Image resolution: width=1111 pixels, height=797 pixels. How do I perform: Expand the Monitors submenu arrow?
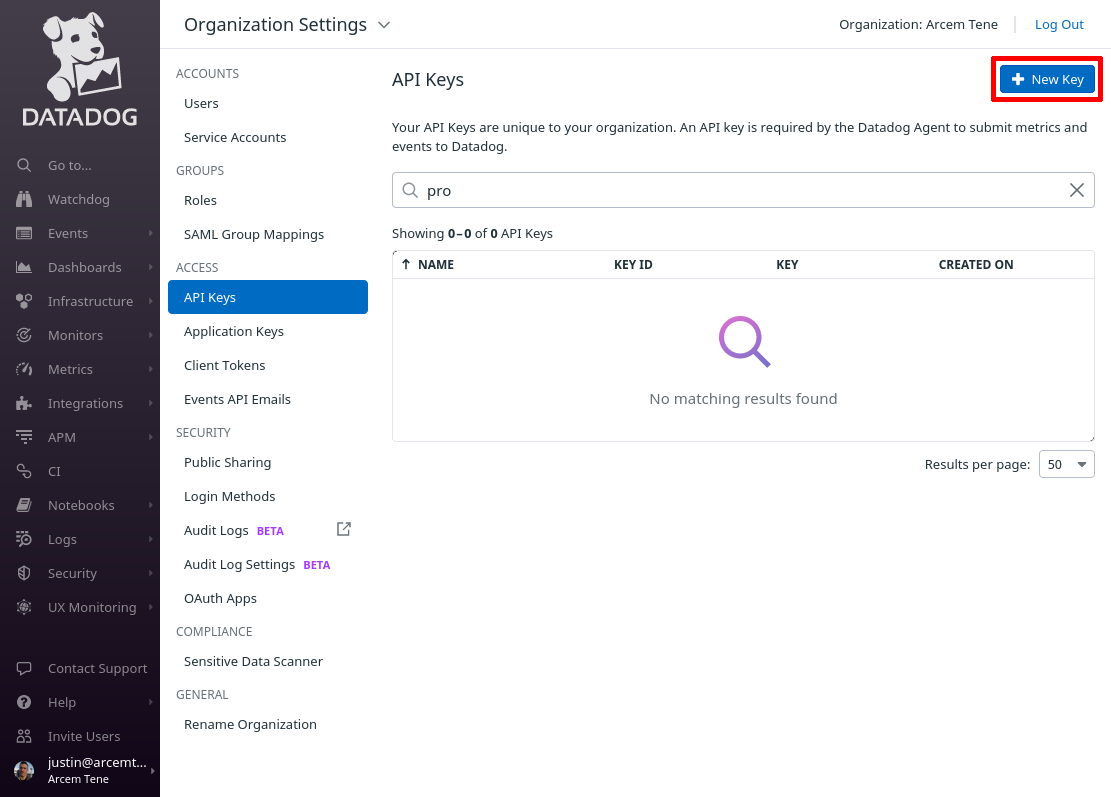point(151,335)
